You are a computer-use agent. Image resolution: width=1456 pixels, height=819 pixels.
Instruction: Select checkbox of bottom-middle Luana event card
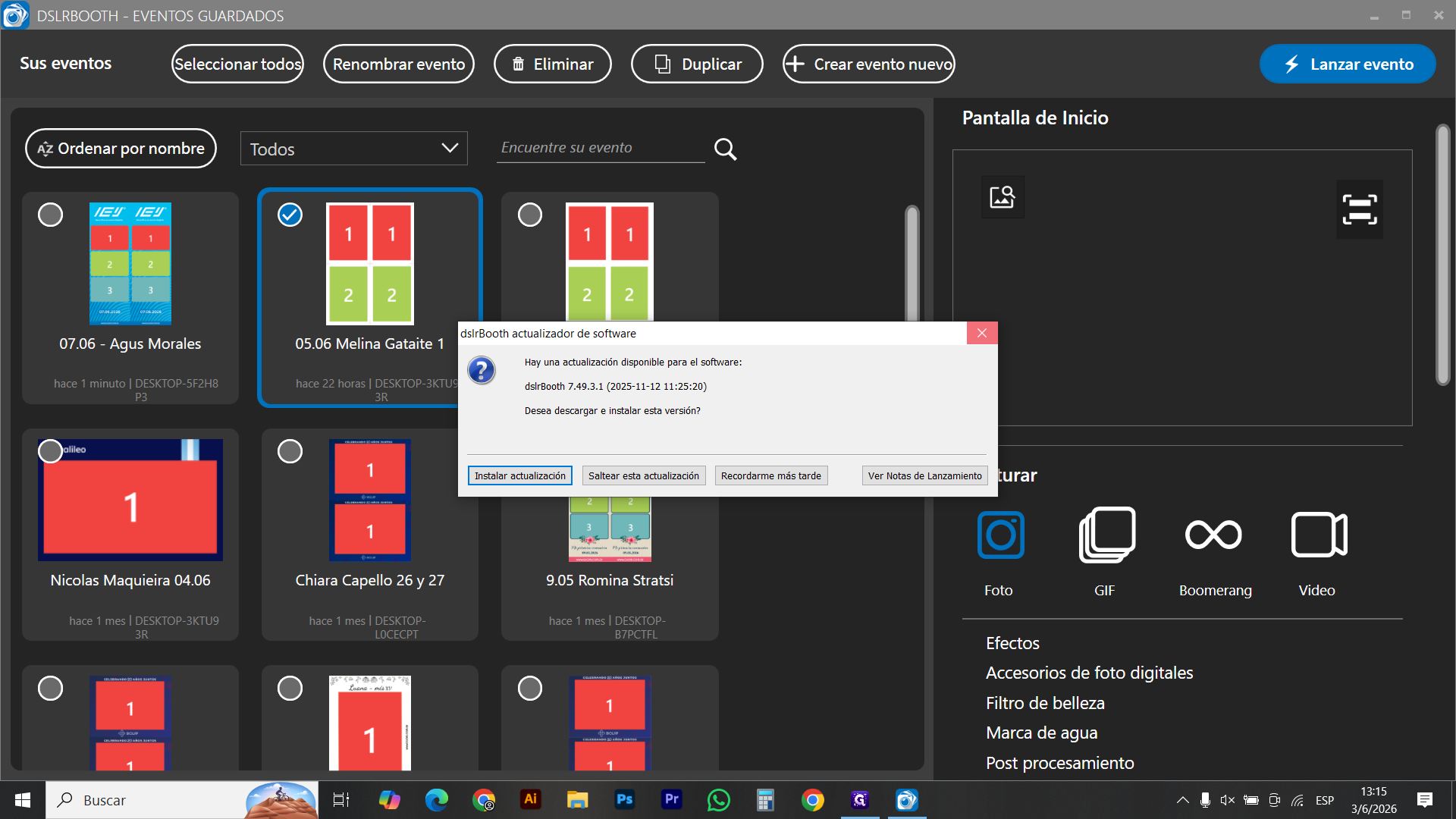point(290,688)
